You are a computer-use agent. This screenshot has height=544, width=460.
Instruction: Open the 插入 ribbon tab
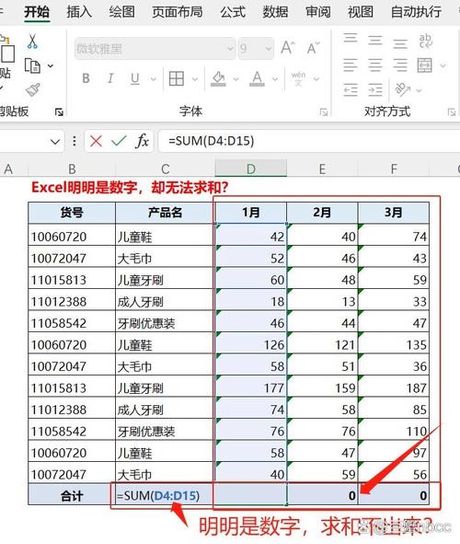click(x=79, y=12)
